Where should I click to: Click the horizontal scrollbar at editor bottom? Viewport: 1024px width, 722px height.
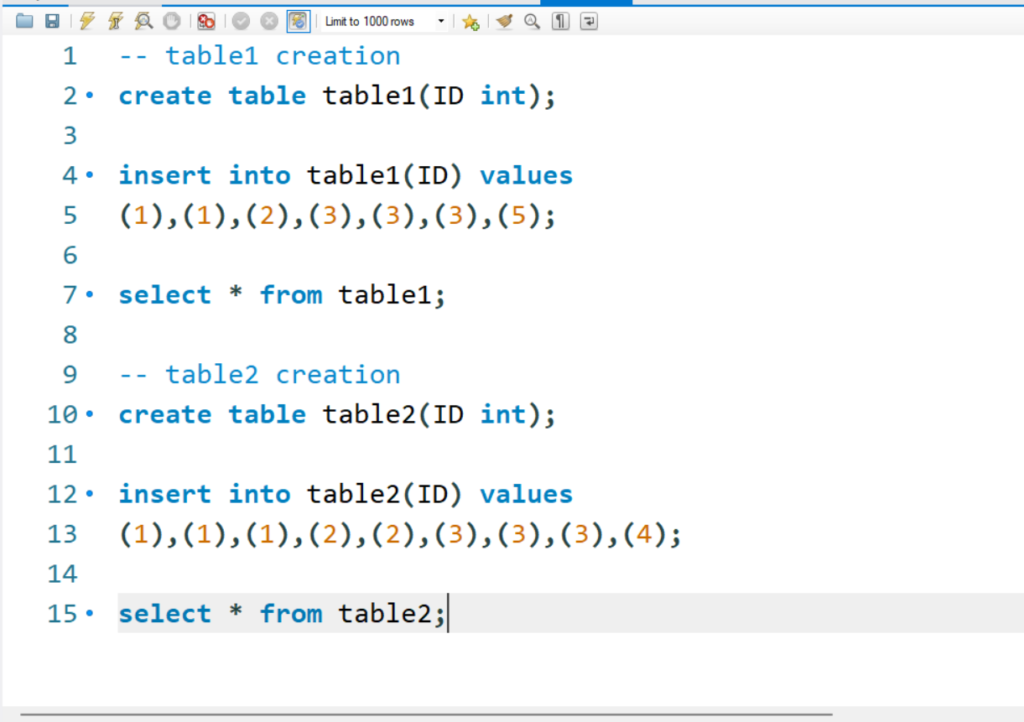(426, 715)
